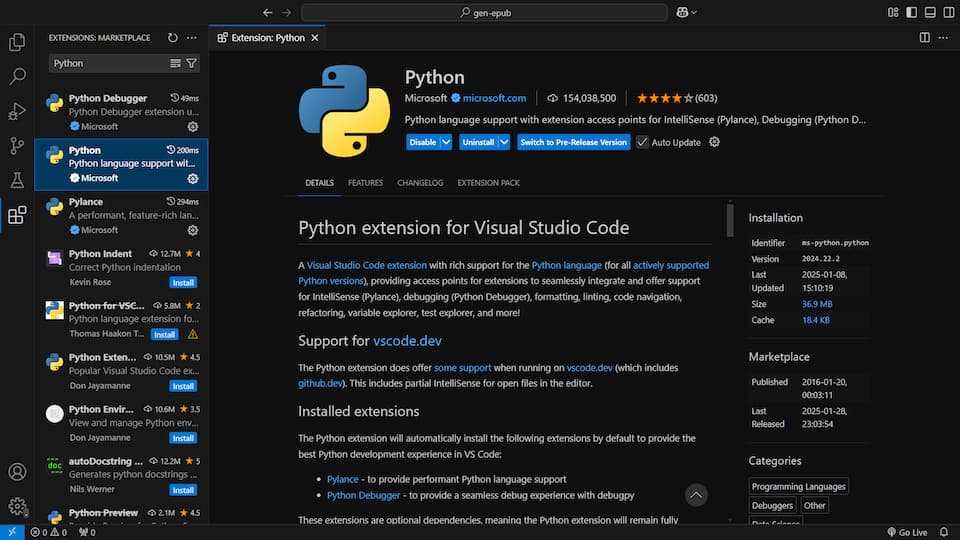The height and width of the screenshot is (540, 960).
Task: Expand the Disable button dropdown arrow
Action: click(x=446, y=142)
